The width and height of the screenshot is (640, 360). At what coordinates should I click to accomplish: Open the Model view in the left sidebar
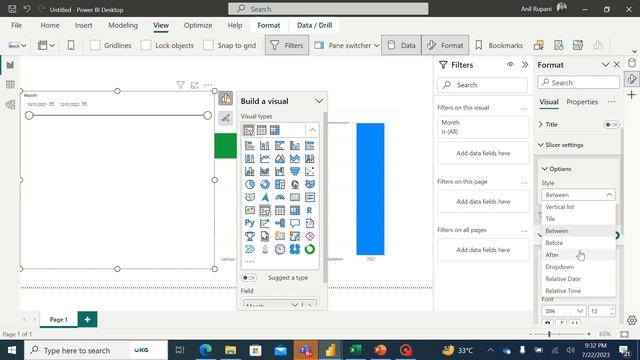(x=10, y=104)
